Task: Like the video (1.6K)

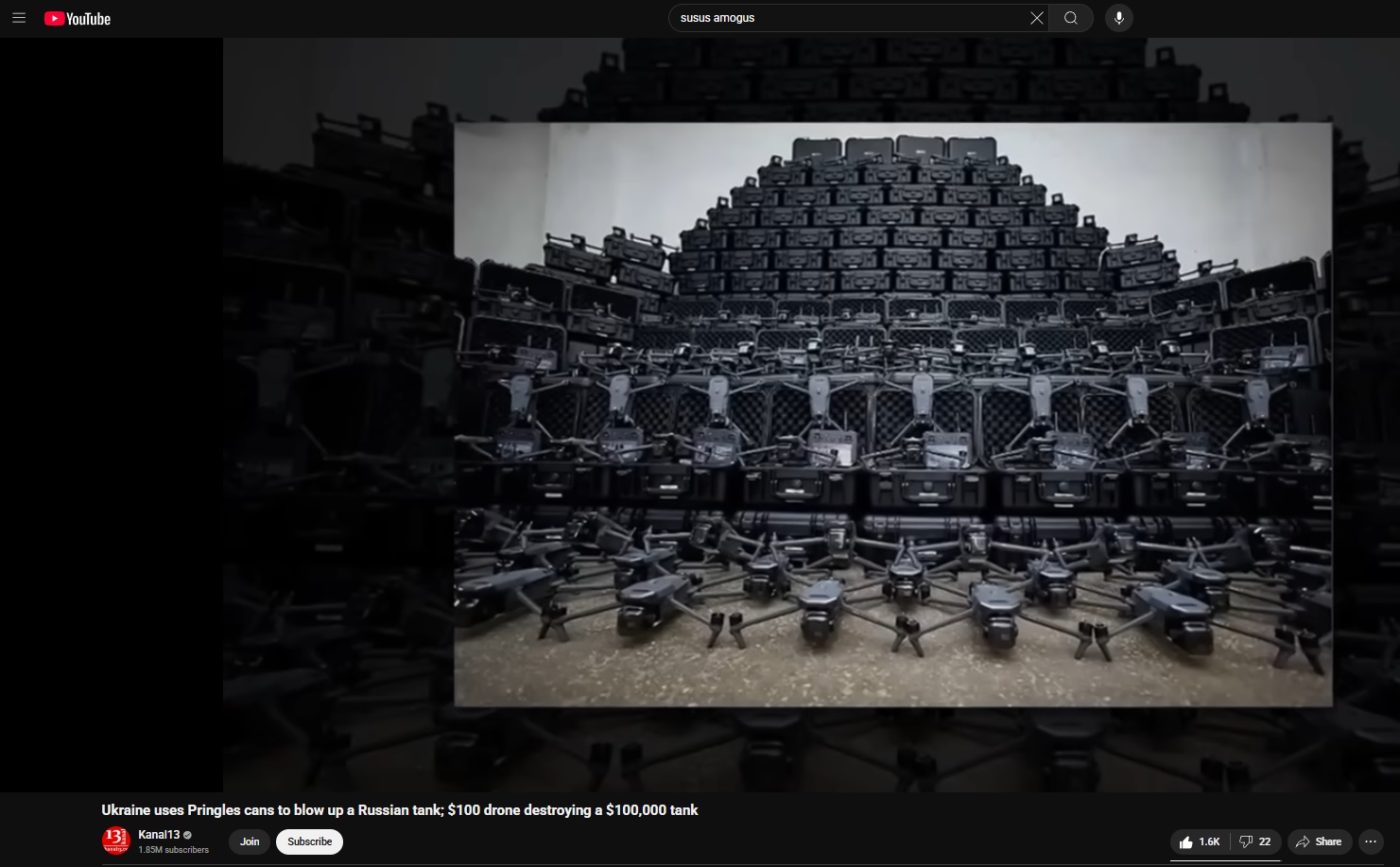Action: pos(1200,841)
